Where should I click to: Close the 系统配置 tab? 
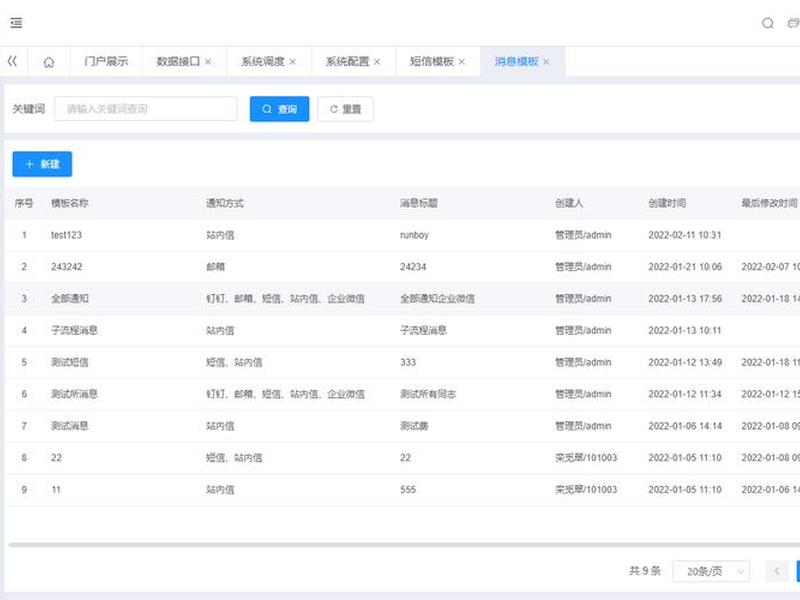[377, 62]
